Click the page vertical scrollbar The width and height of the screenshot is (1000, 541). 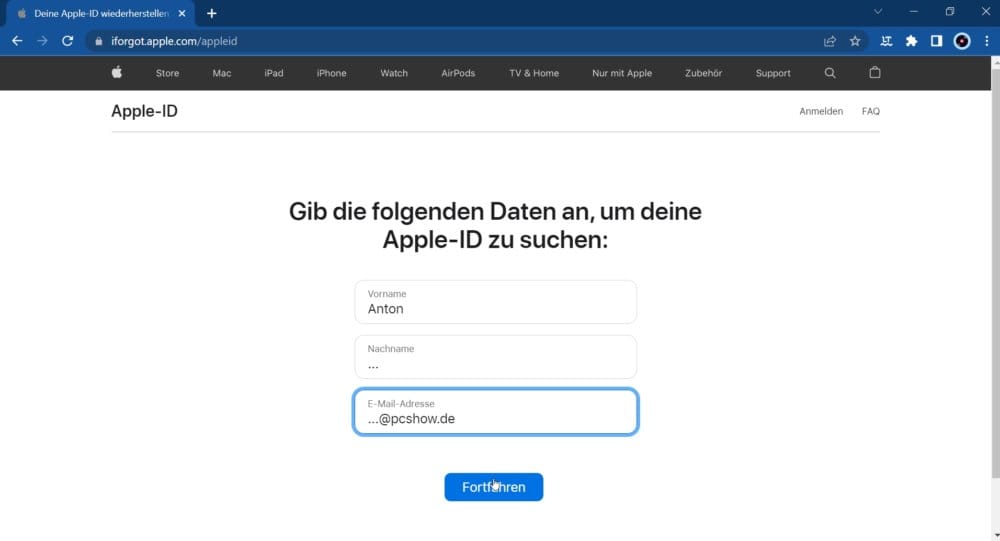(996, 273)
